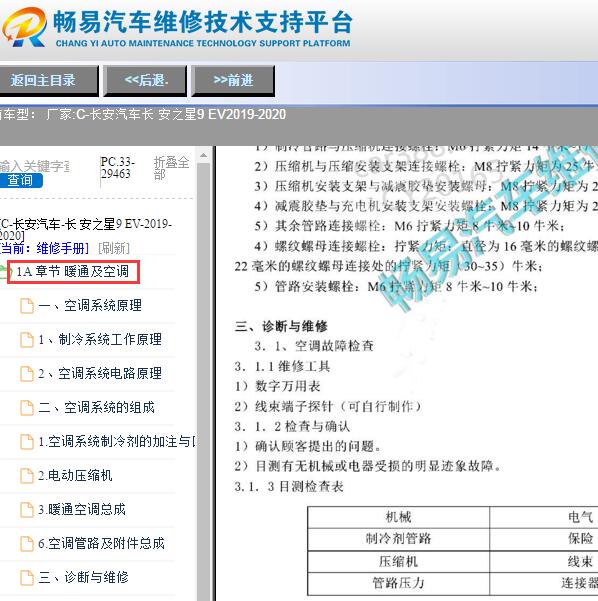Click the 查询 search button
This screenshot has width=598, height=601.
pos(20,181)
